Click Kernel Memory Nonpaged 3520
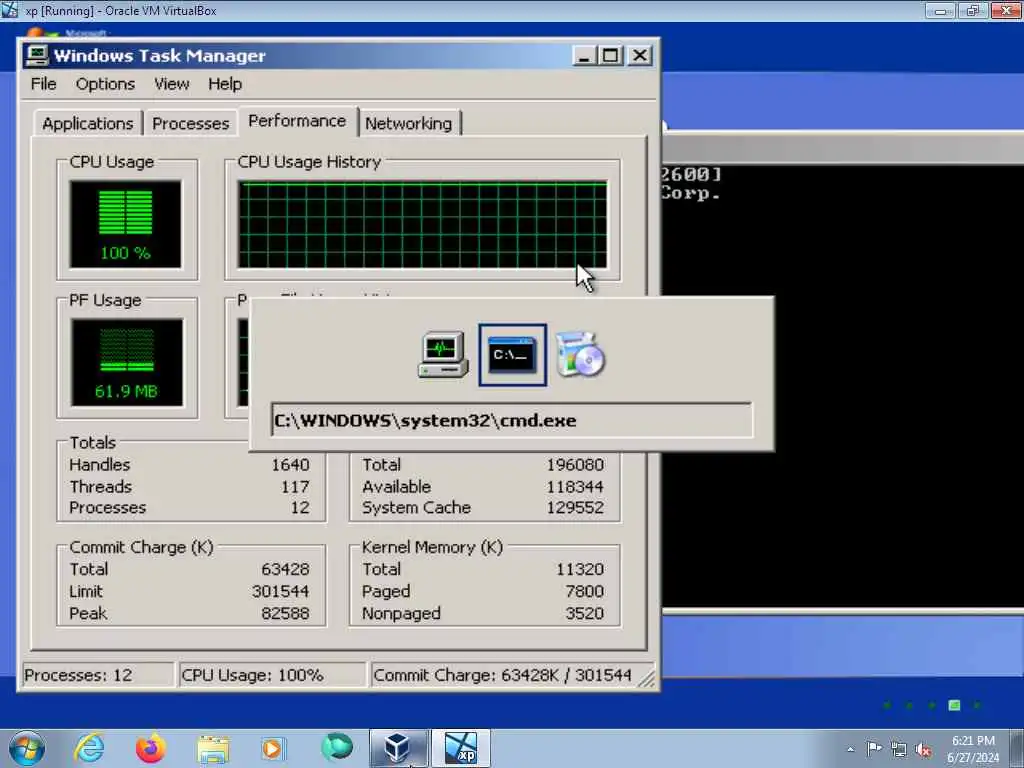Viewport: 1024px width, 768px height. pyautogui.click(x=584, y=613)
